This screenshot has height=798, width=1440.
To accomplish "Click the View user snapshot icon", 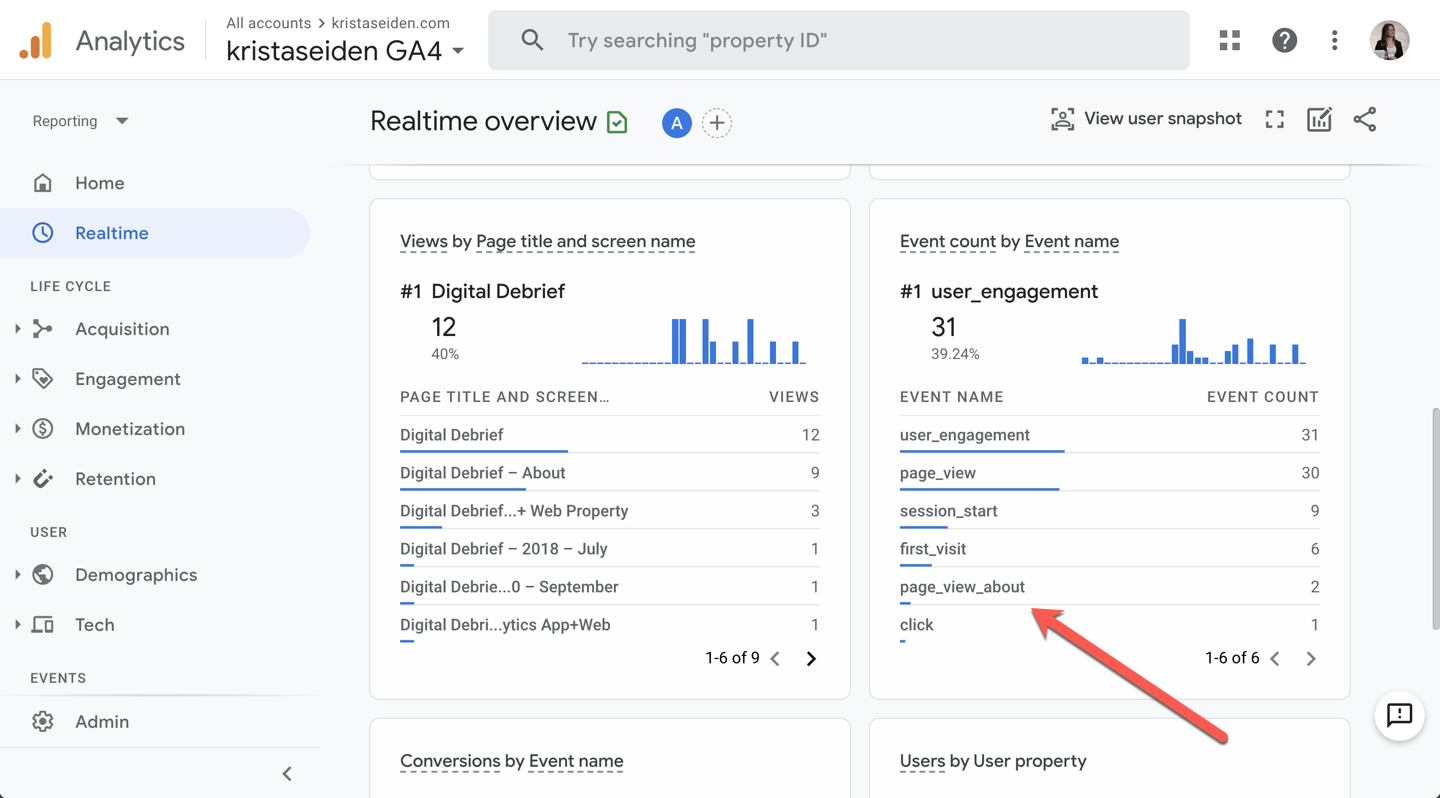I will pyautogui.click(x=1062, y=119).
